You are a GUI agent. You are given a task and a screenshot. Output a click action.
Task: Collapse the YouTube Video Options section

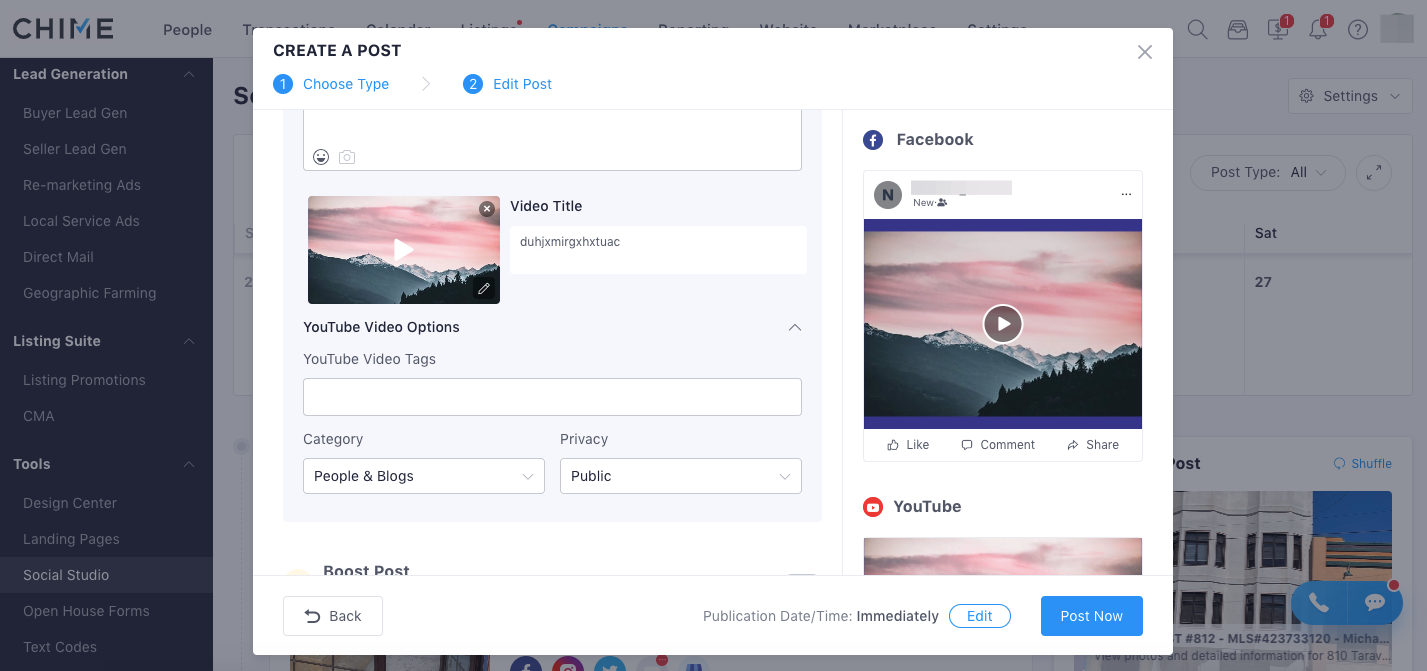tap(795, 327)
